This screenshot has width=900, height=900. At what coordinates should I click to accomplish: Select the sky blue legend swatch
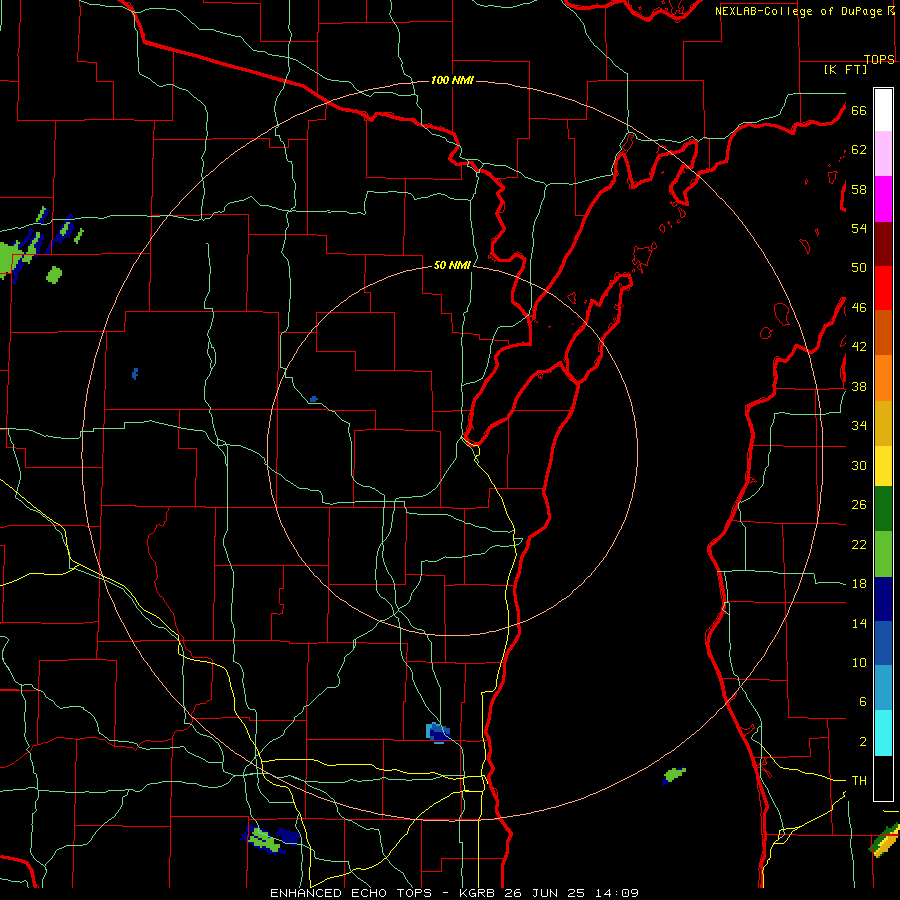[883, 688]
